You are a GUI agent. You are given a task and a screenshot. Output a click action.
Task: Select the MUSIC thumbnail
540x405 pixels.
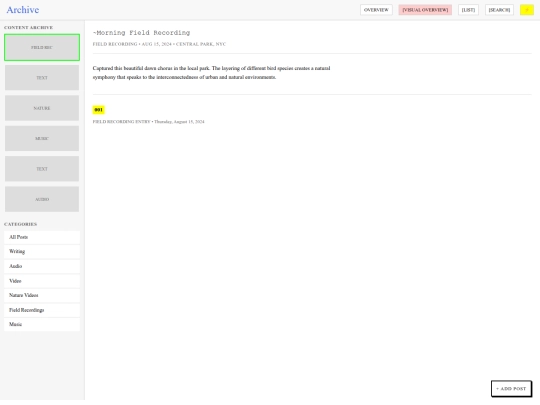coord(42,138)
